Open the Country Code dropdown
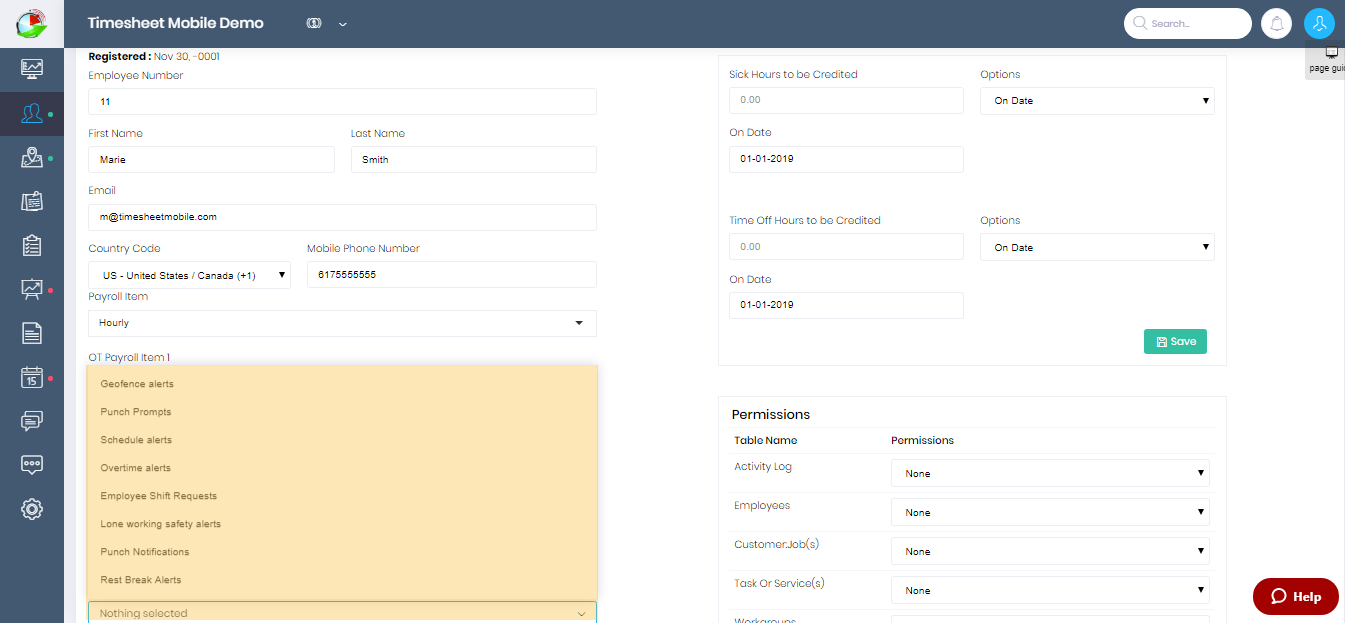The width and height of the screenshot is (1345, 623). (x=189, y=275)
